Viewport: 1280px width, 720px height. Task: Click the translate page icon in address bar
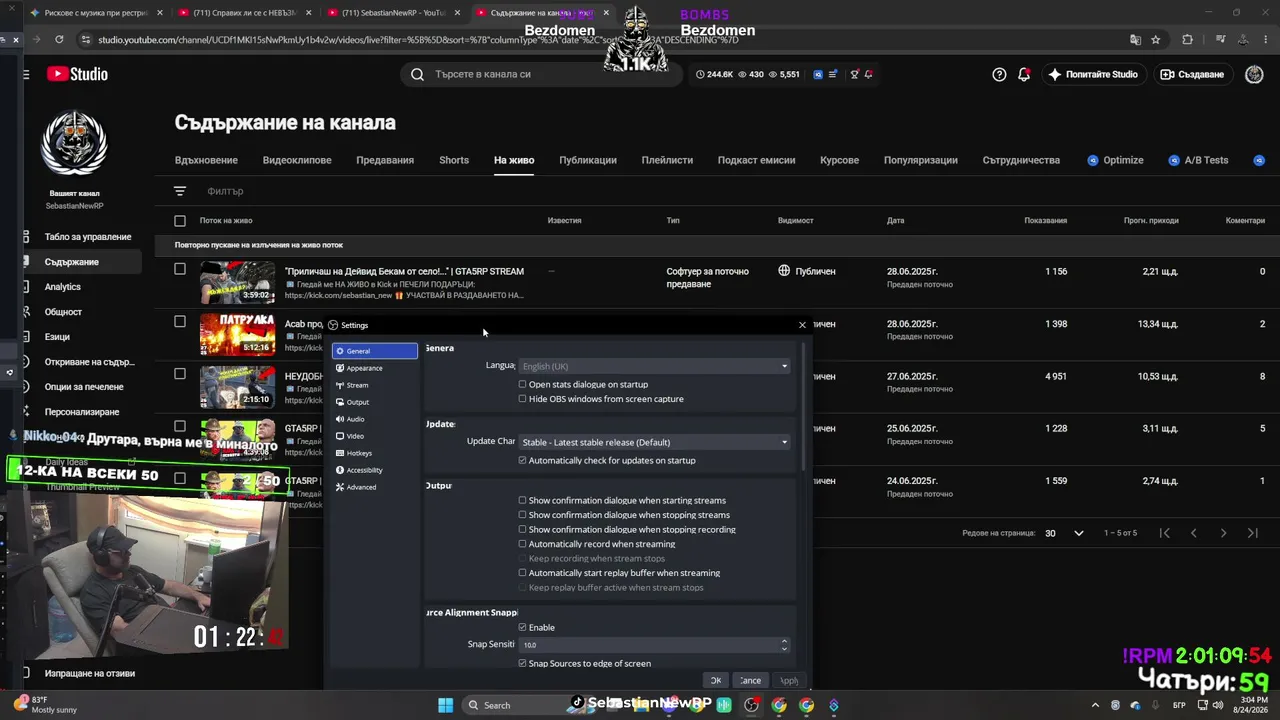pos(1135,39)
